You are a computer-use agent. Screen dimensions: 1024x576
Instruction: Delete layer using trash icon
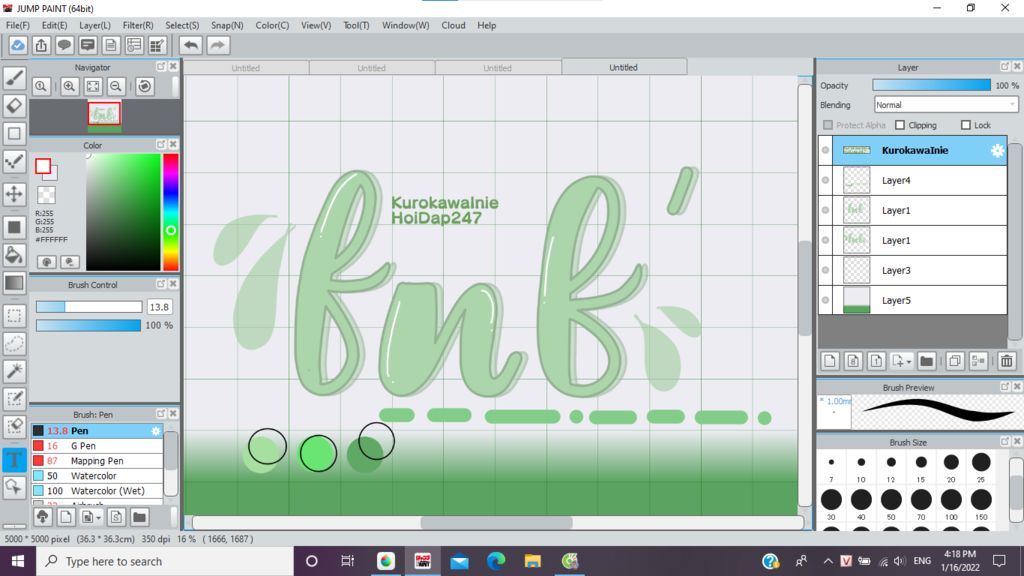tap(1006, 360)
